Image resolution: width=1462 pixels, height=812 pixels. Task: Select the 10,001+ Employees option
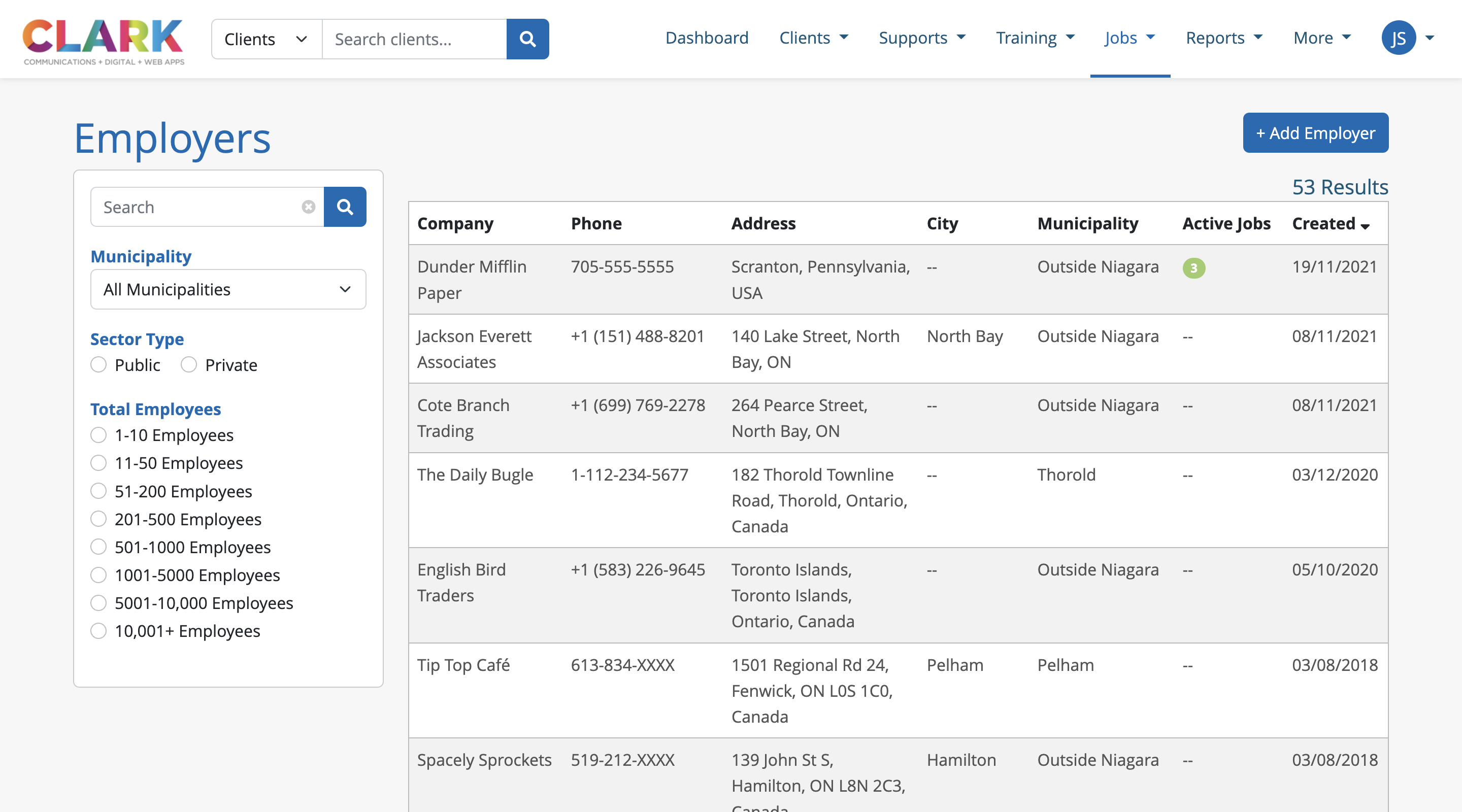99,631
